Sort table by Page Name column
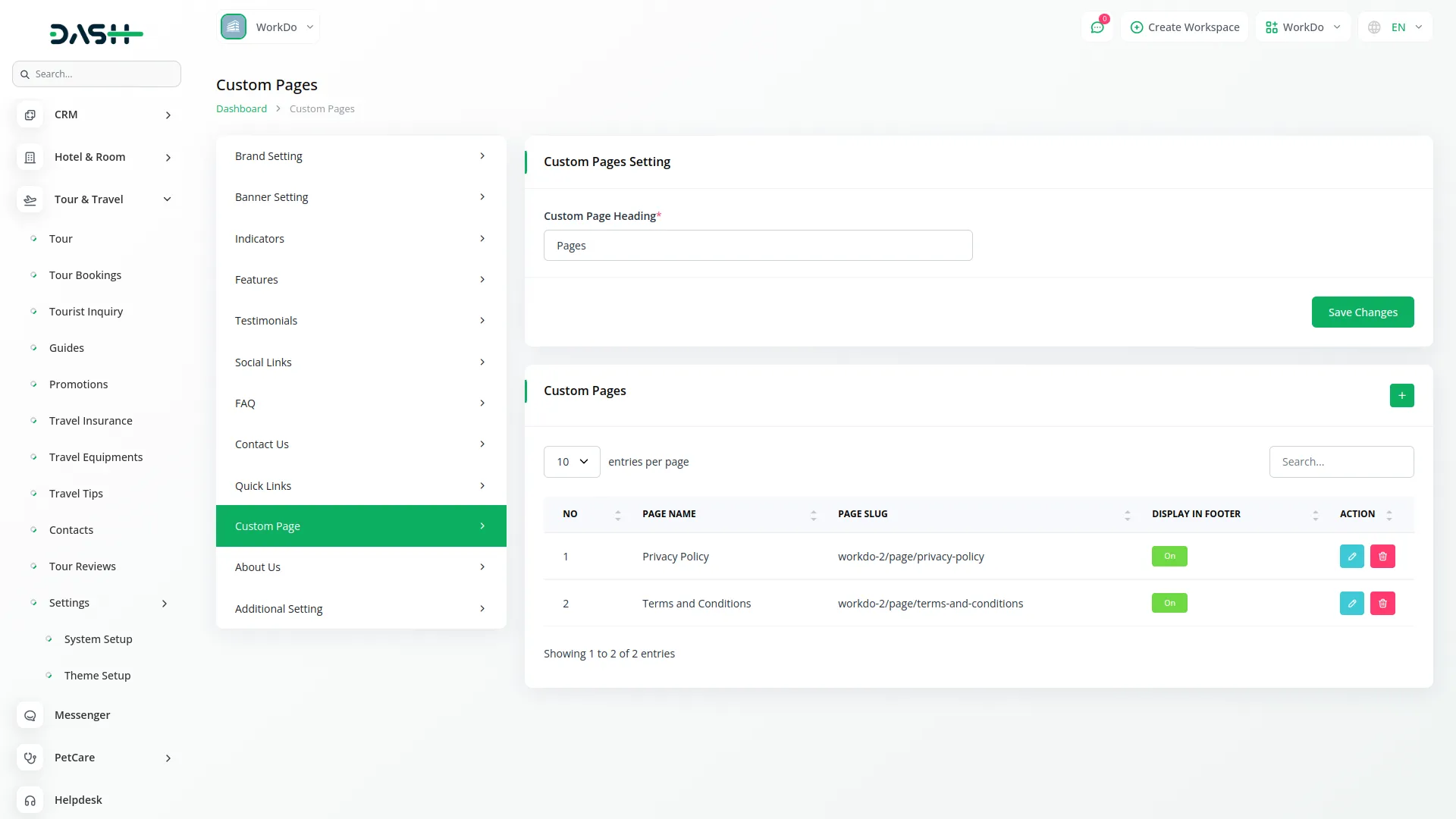1456x819 pixels. click(x=813, y=515)
